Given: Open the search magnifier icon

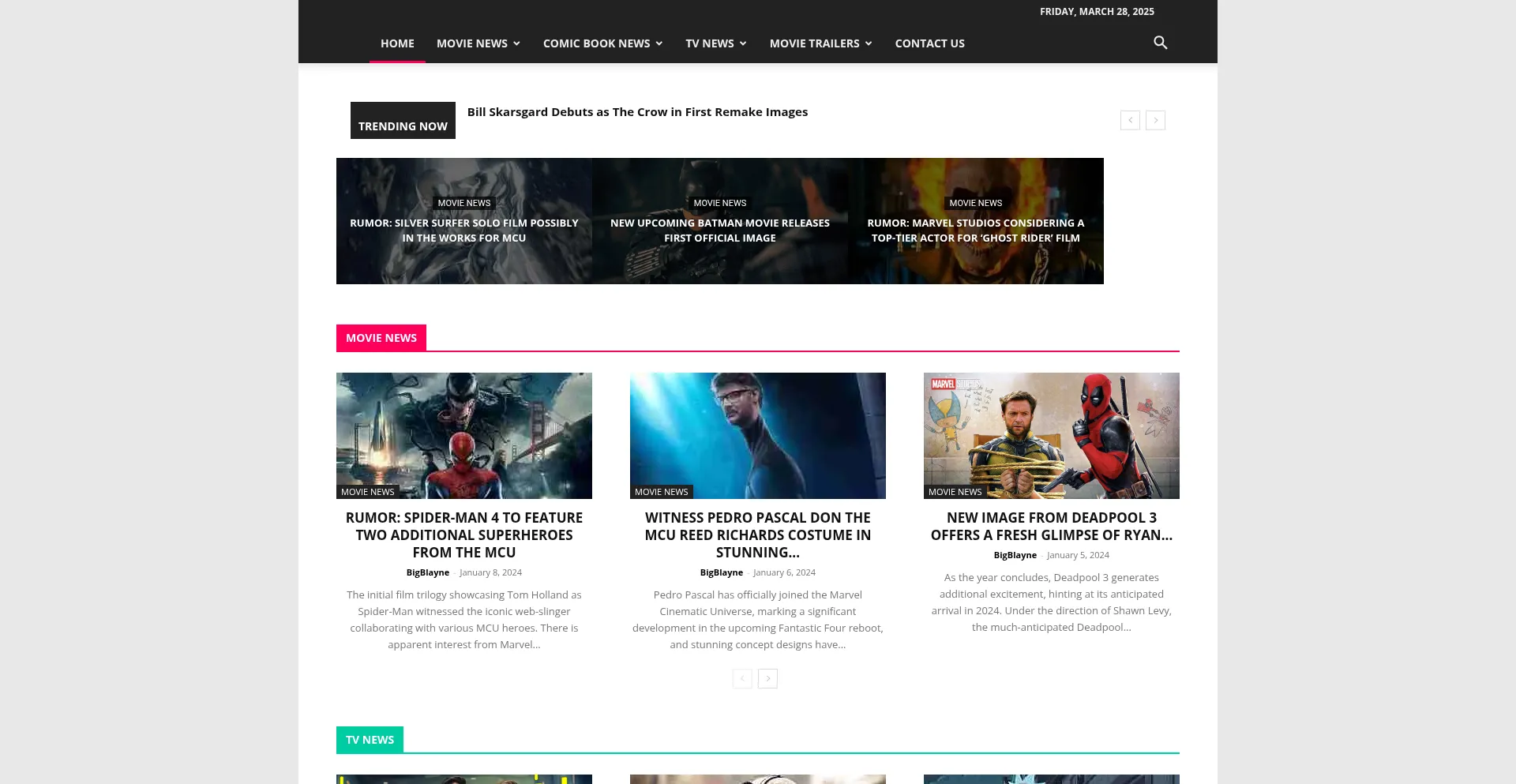Looking at the screenshot, I should click(1160, 43).
